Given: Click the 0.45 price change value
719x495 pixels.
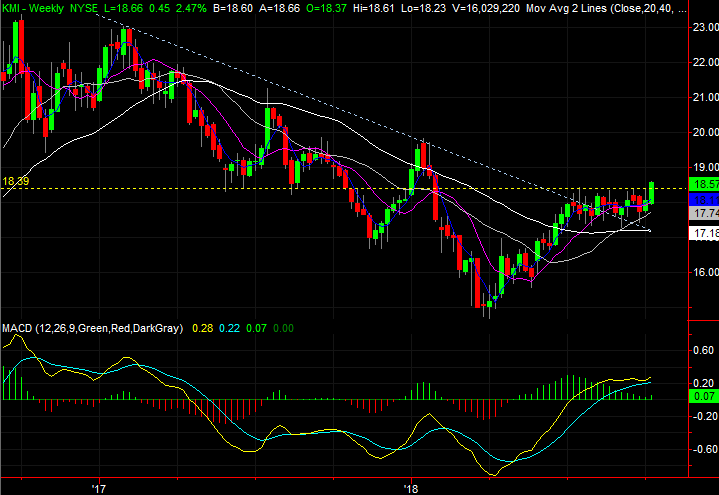Looking at the screenshot, I should 160,8.
